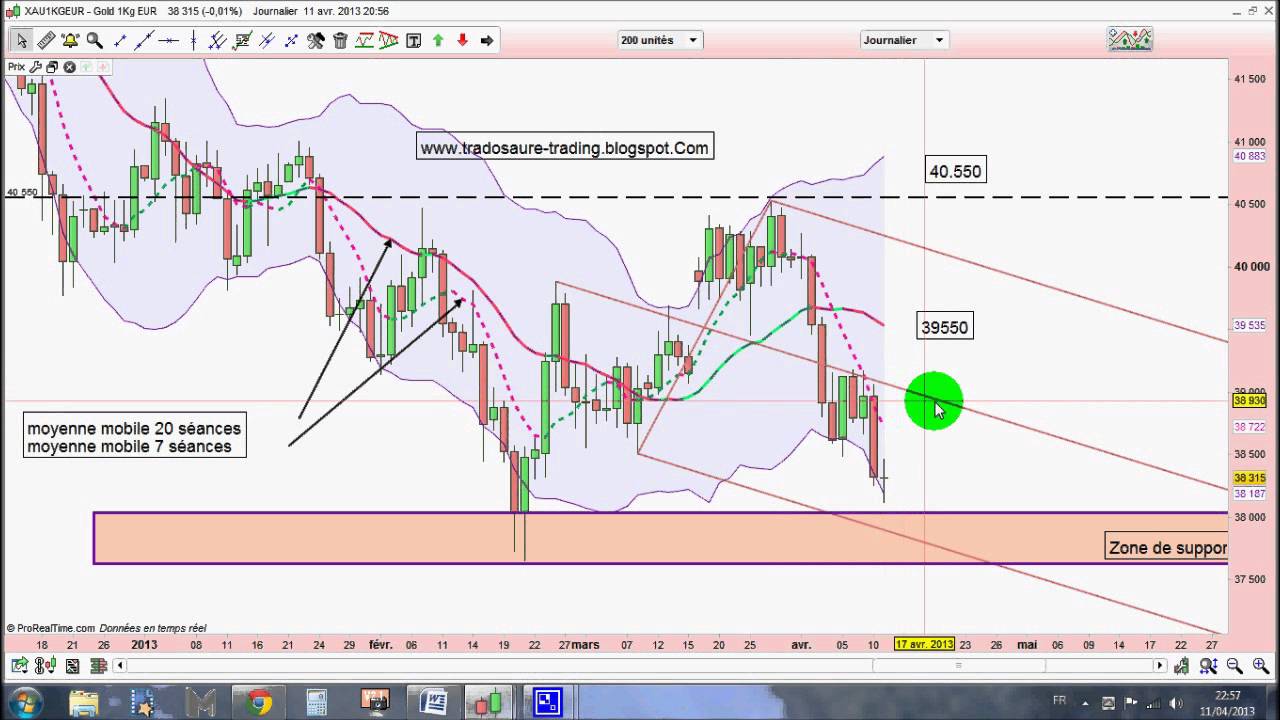Activate the magnifying glass zoom tool
This screenshot has width=1280, height=720.
pos(95,41)
